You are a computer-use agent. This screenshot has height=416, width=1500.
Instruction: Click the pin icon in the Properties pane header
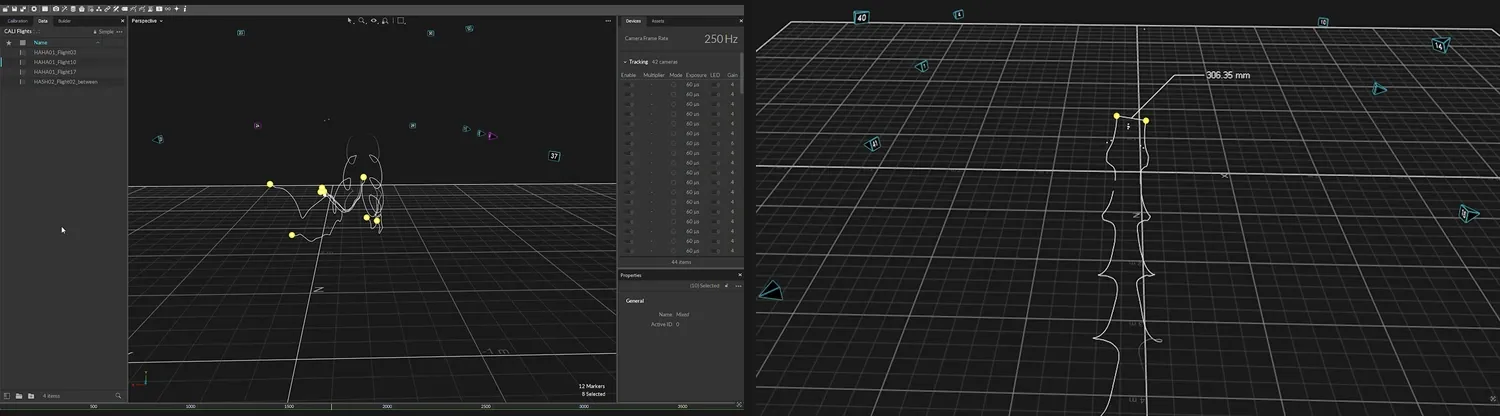click(726, 286)
